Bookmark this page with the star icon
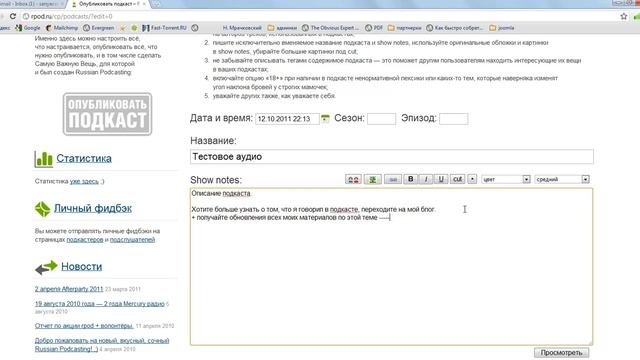The image size is (640, 360). [x=624, y=16]
